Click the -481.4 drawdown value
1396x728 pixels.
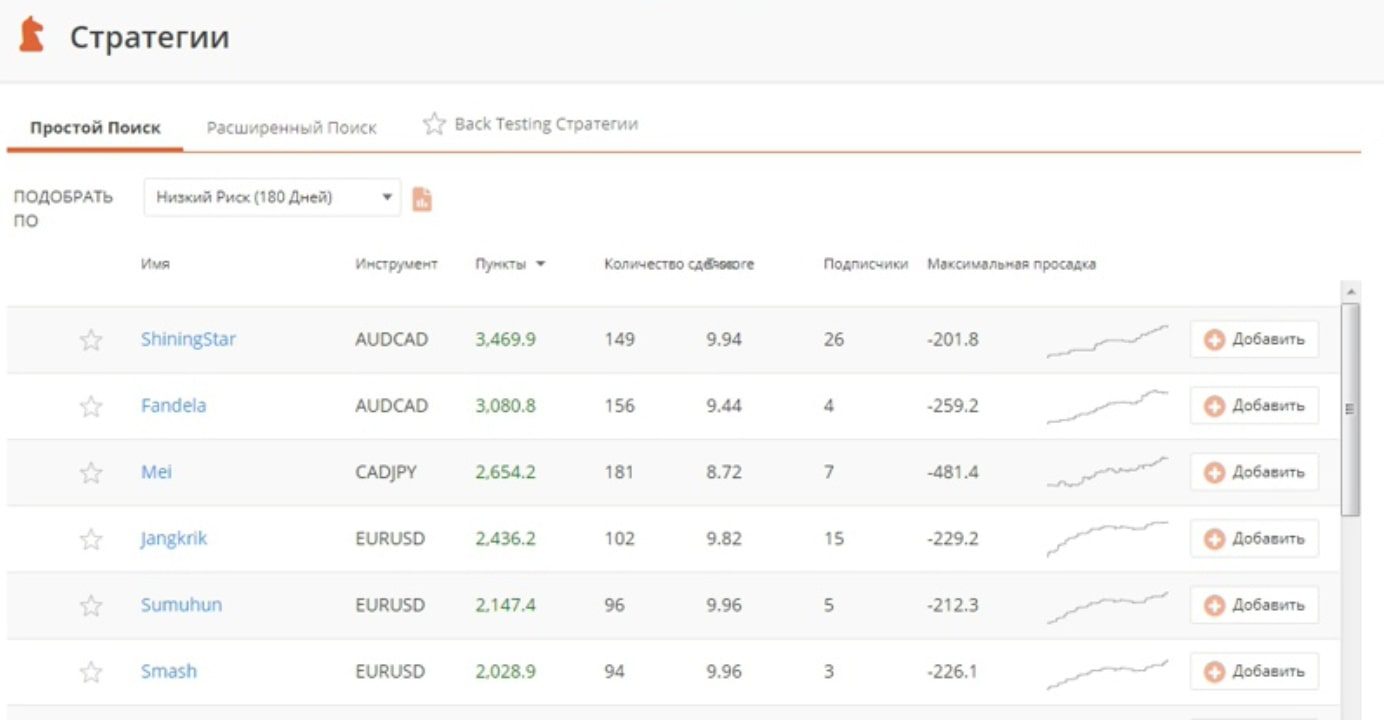pos(952,472)
